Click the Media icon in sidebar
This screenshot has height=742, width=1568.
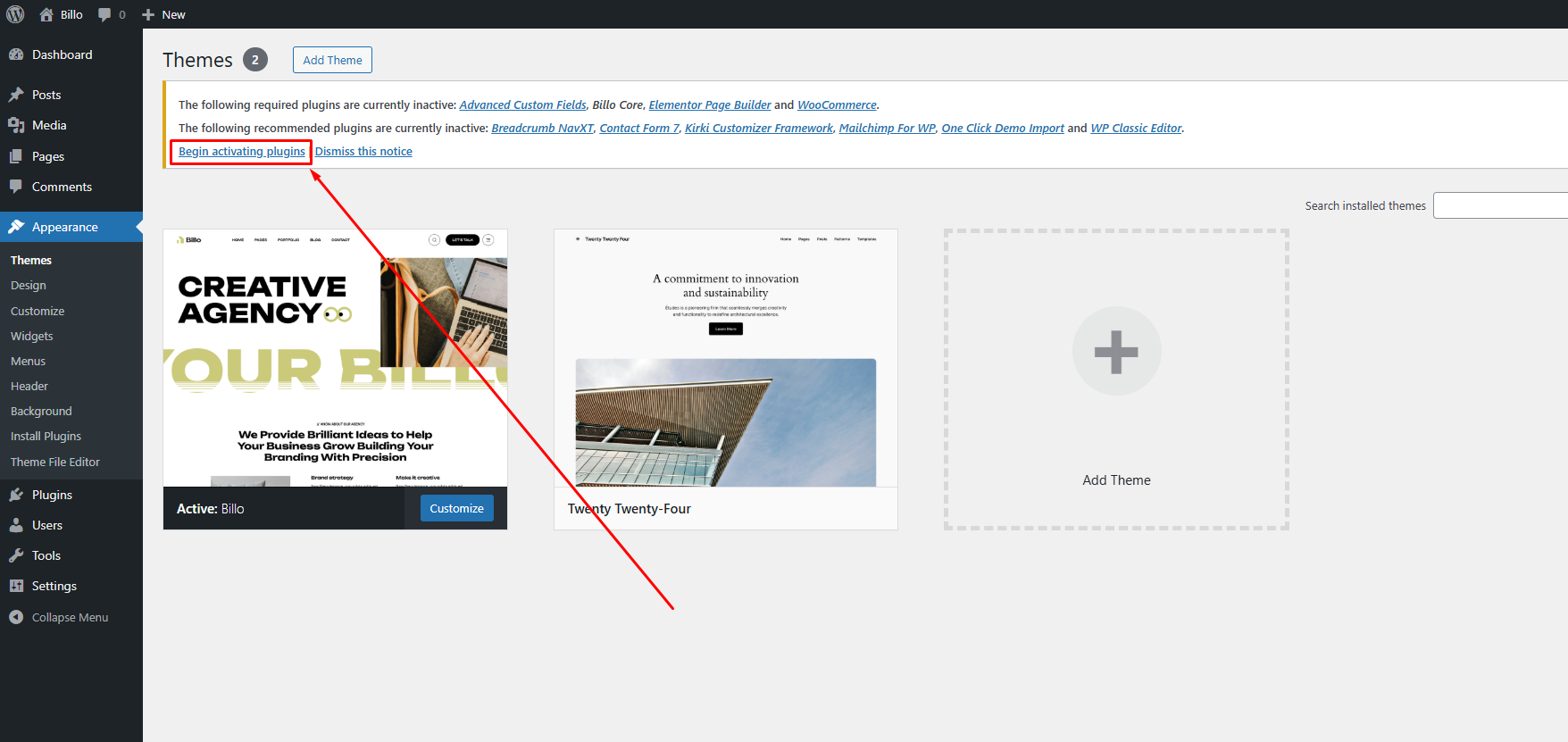coord(16,125)
